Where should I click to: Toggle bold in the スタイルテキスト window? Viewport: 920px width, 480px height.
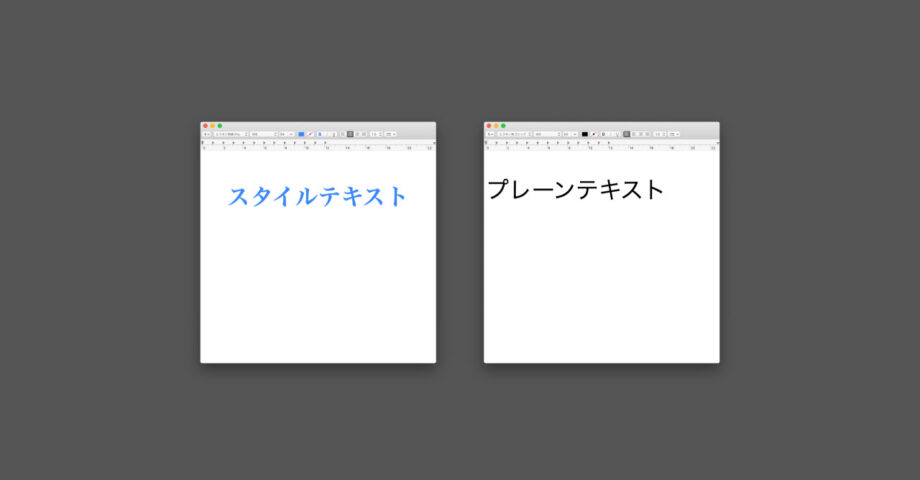(320, 134)
